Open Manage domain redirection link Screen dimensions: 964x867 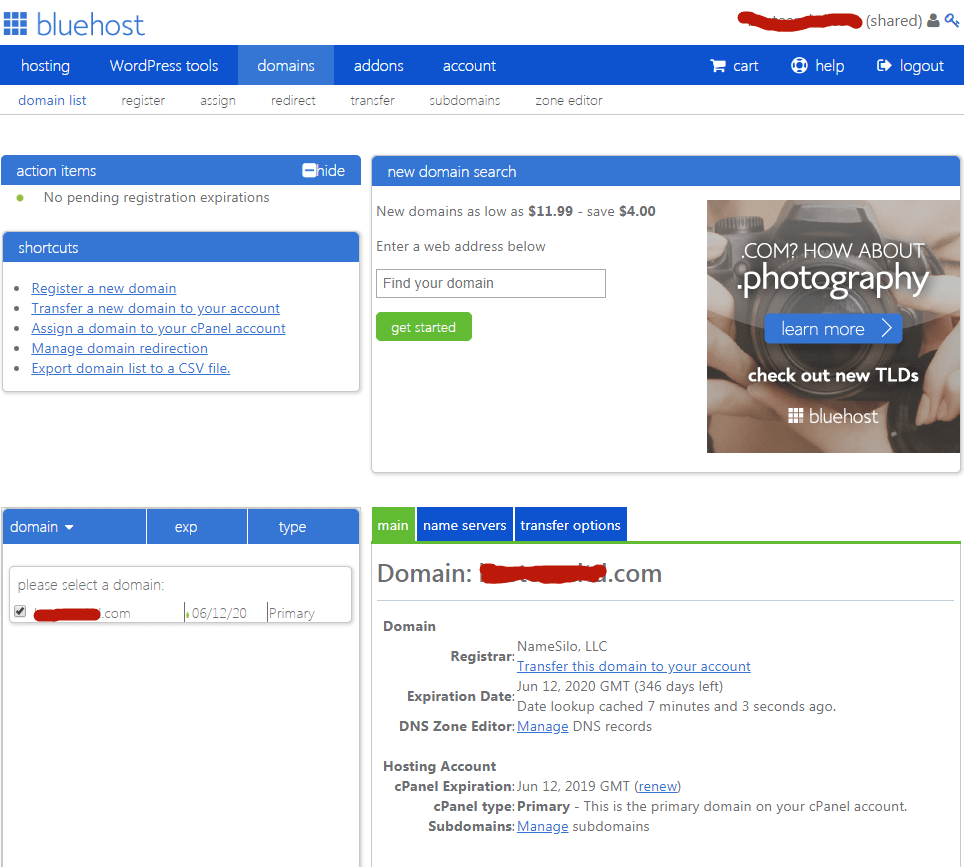120,348
